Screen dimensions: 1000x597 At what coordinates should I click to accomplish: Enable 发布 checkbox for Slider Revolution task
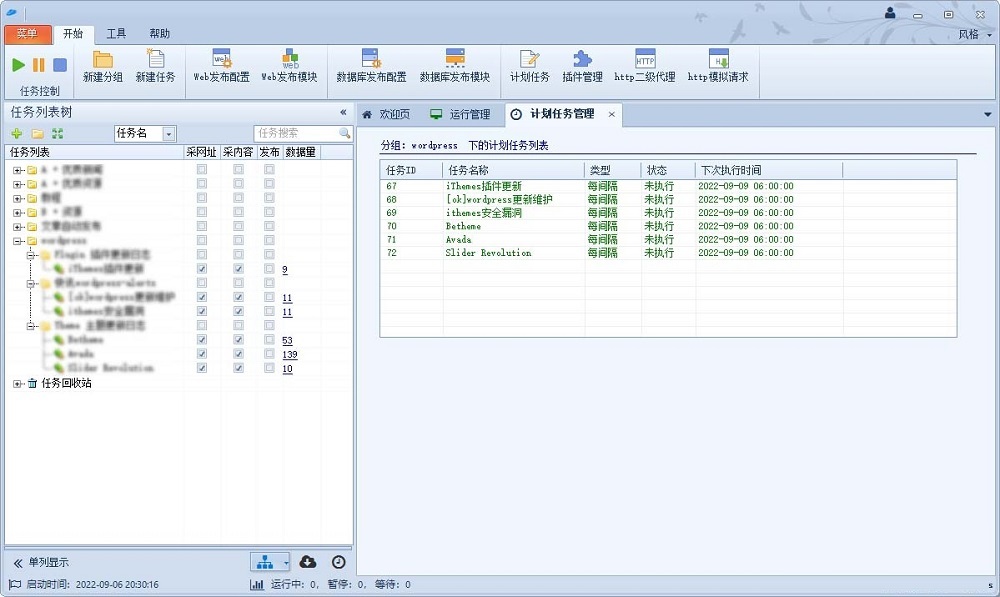[x=269, y=368]
